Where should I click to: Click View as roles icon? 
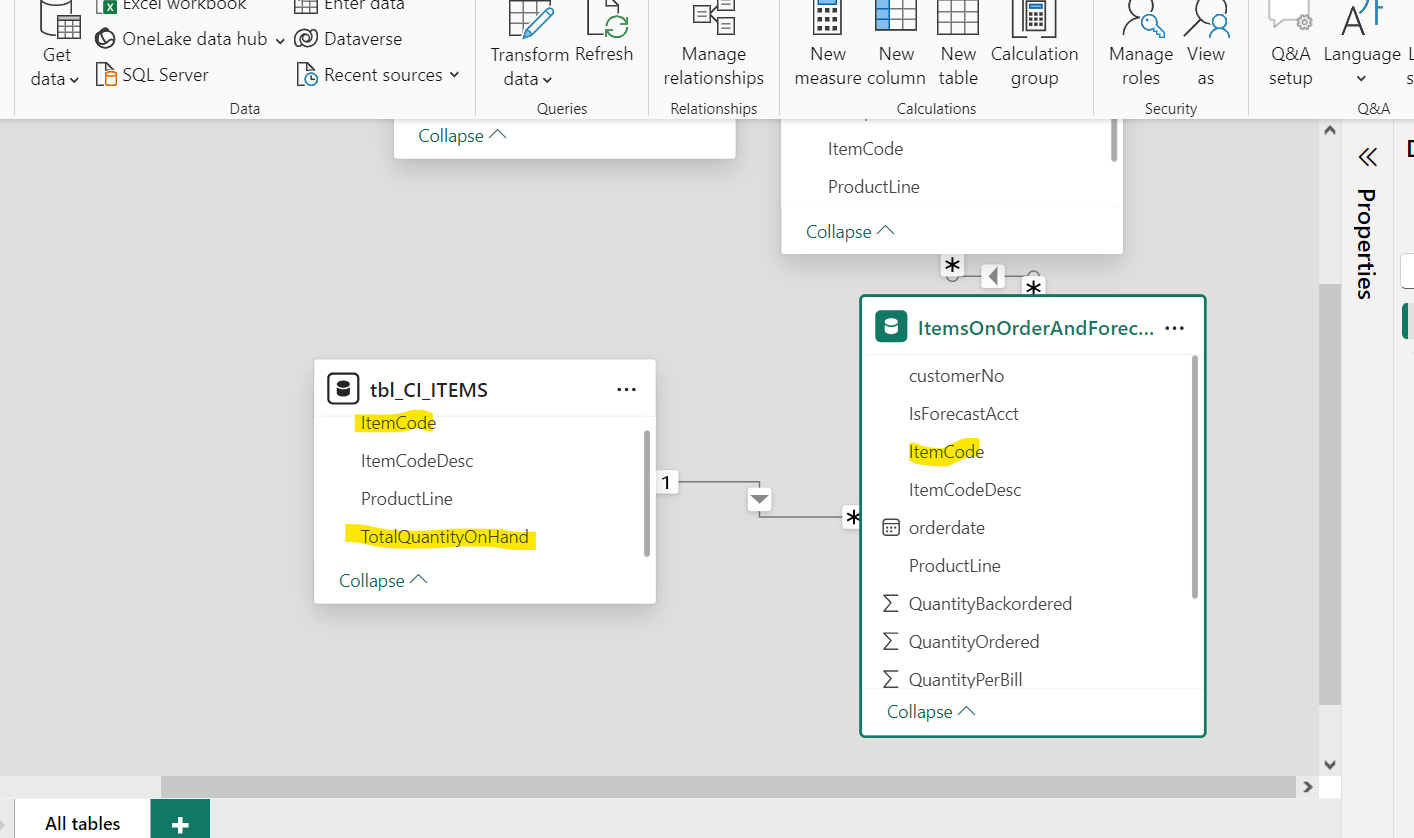tap(1205, 20)
